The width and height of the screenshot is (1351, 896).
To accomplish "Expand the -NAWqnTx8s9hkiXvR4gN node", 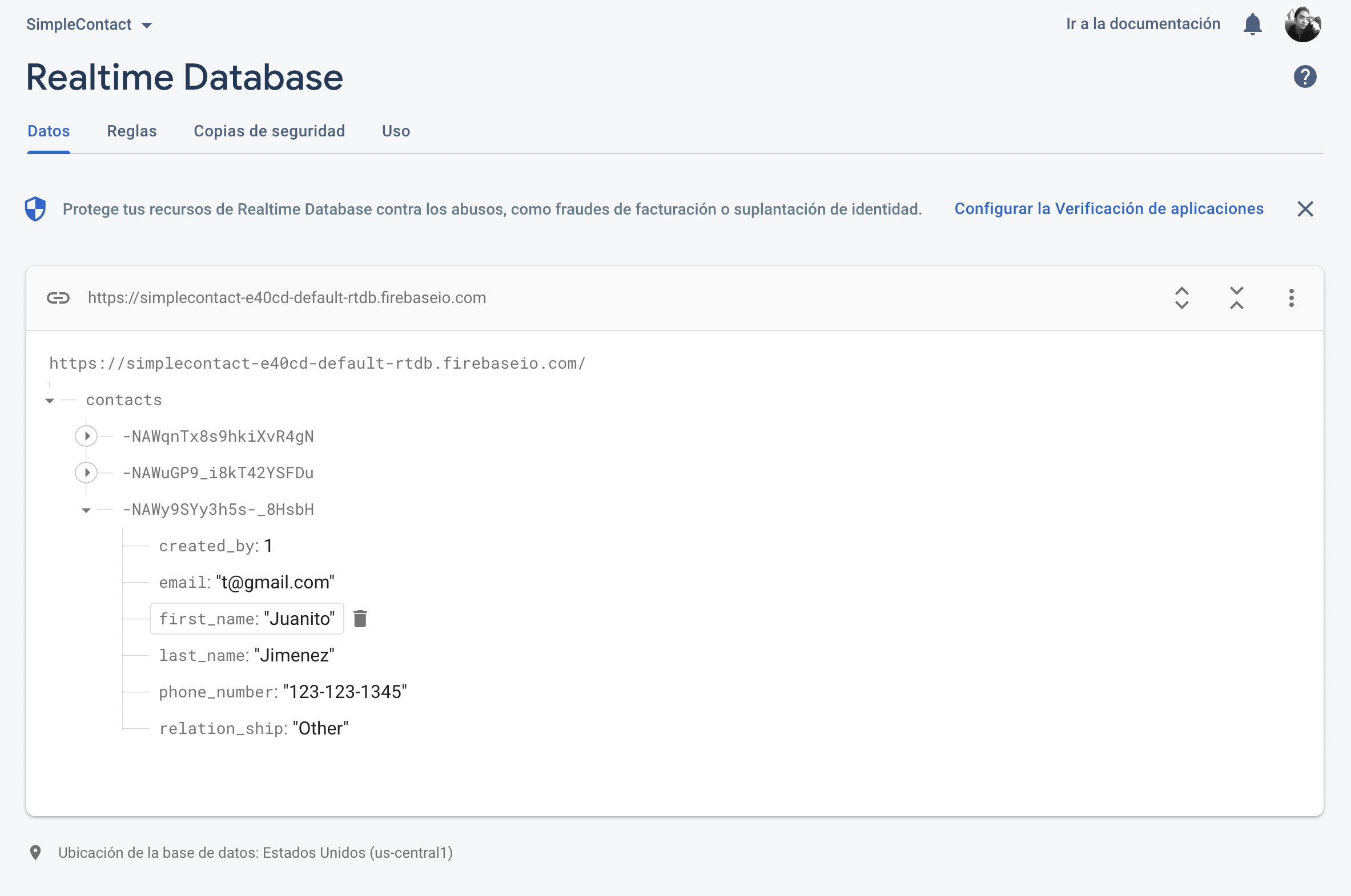I will click(x=86, y=435).
